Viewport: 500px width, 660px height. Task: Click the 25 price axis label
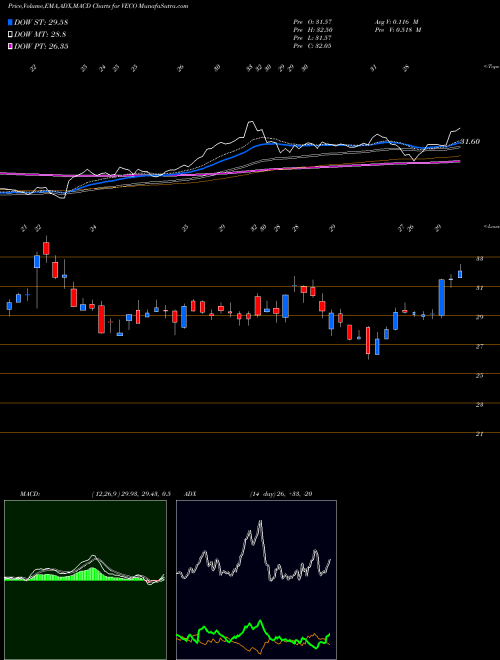(x=479, y=375)
